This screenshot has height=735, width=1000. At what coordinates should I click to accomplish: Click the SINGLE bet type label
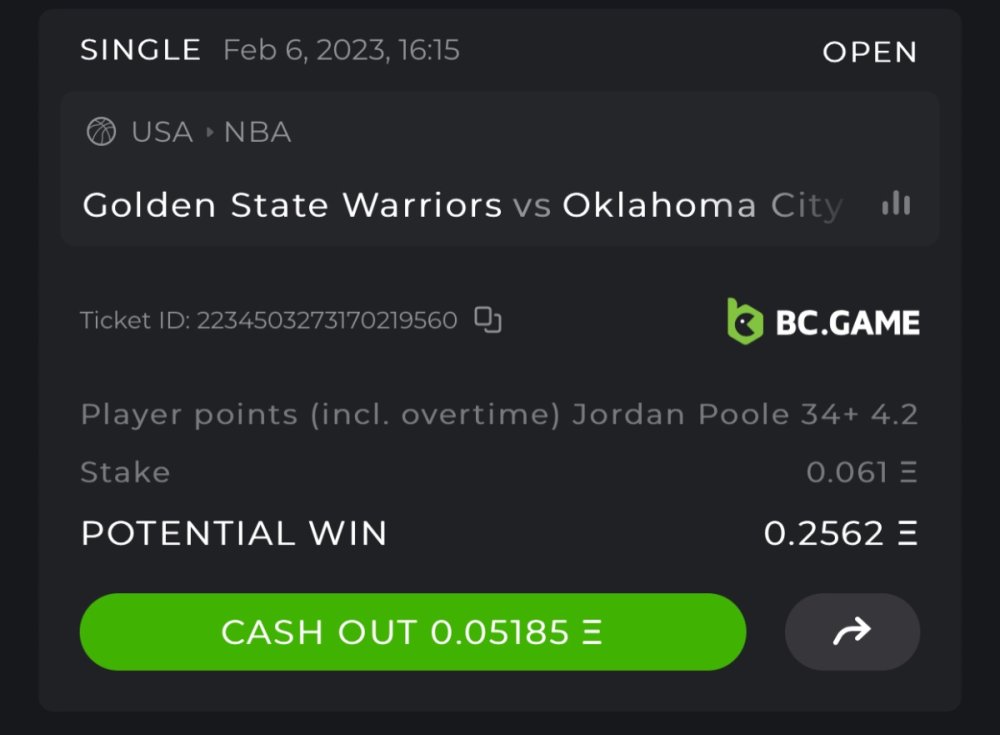pyautogui.click(x=141, y=50)
